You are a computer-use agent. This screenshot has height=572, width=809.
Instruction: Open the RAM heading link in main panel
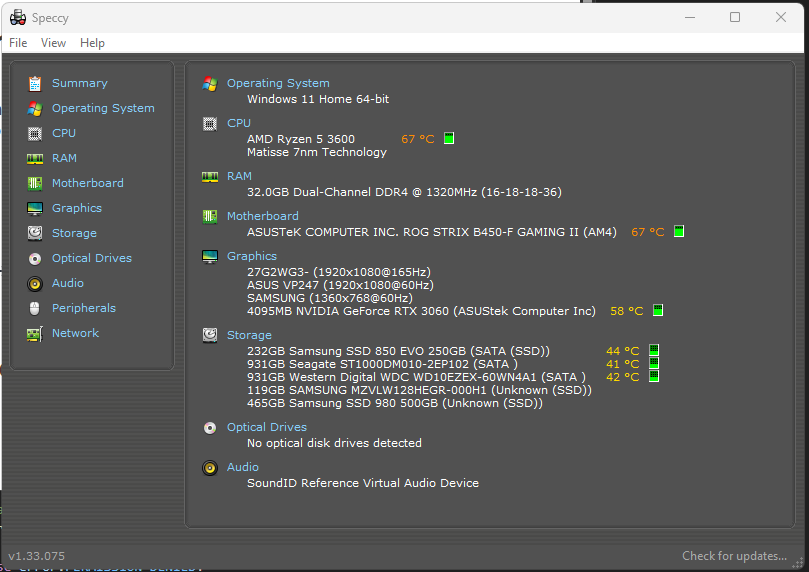click(x=239, y=176)
